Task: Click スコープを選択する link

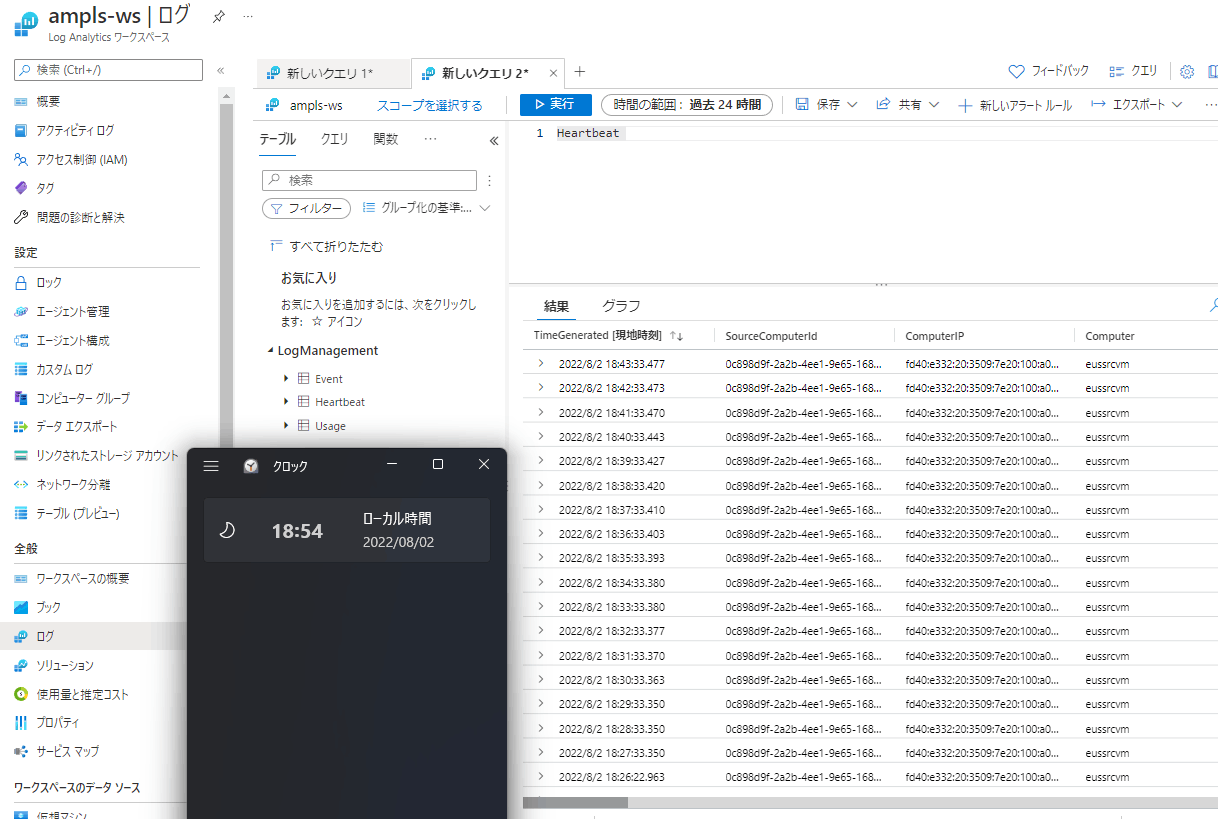Action: pyautogui.click(x=430, y=105)
